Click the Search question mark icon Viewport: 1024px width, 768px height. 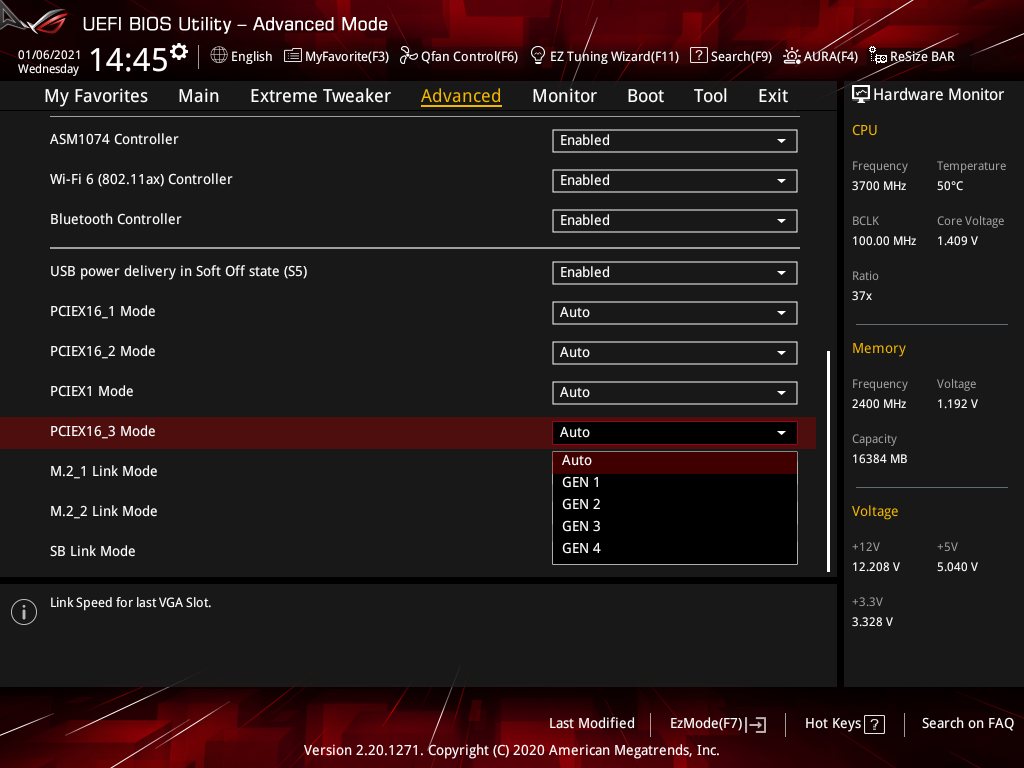(x=698, y=56)
